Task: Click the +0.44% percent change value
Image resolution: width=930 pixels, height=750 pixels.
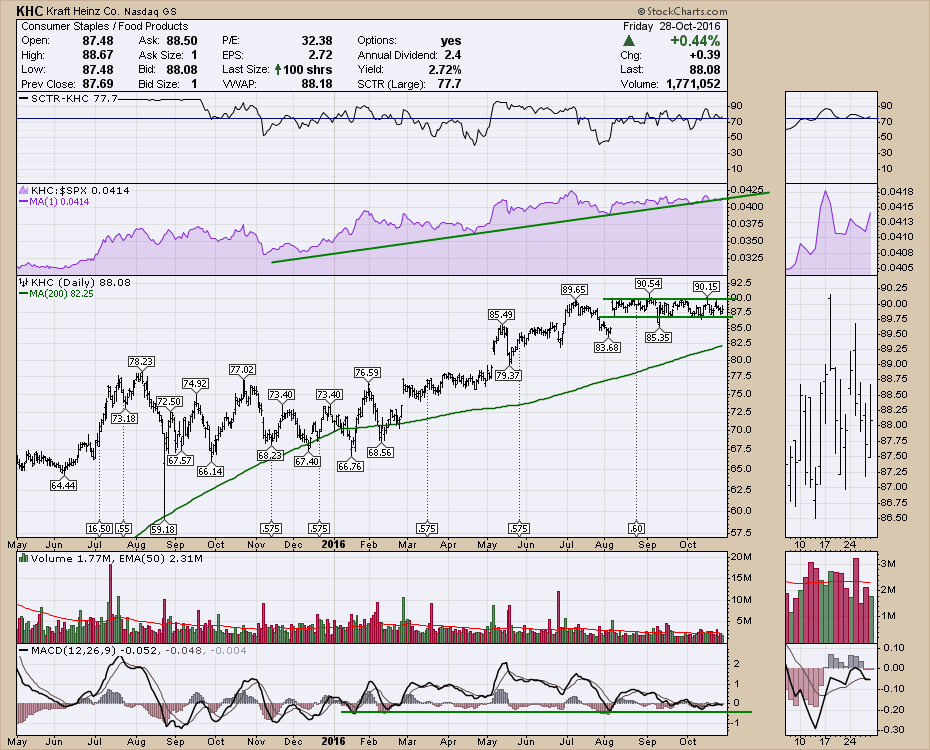Action: tap(695, 41)
